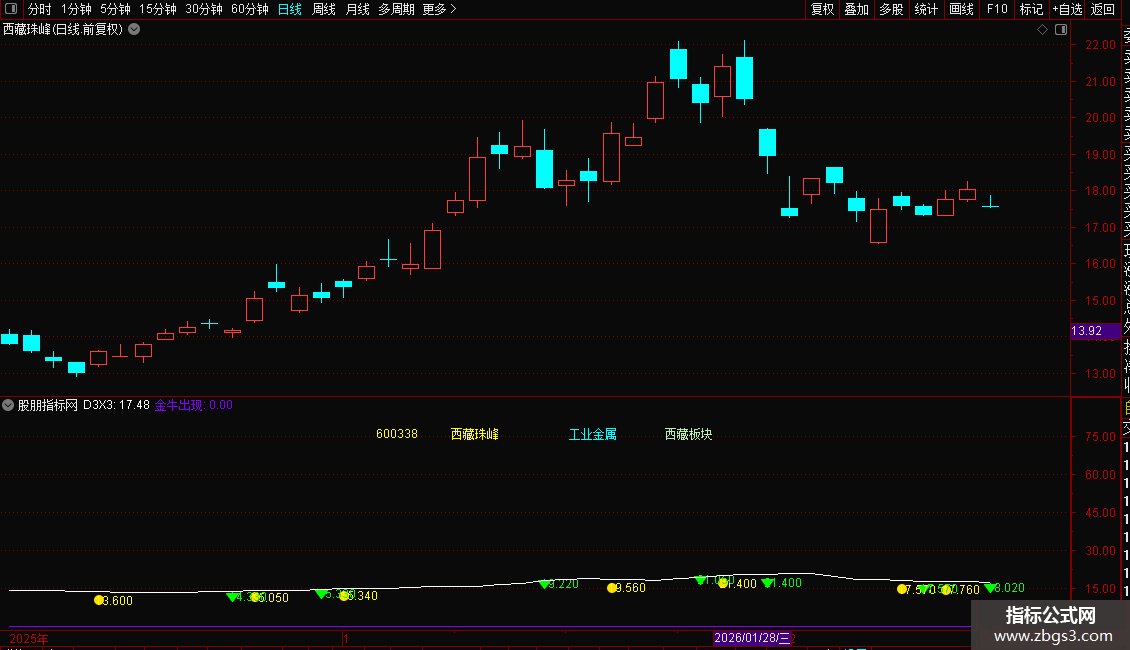
Task: Click the 2025年 year label on time axis
Action: click(29, 638)
